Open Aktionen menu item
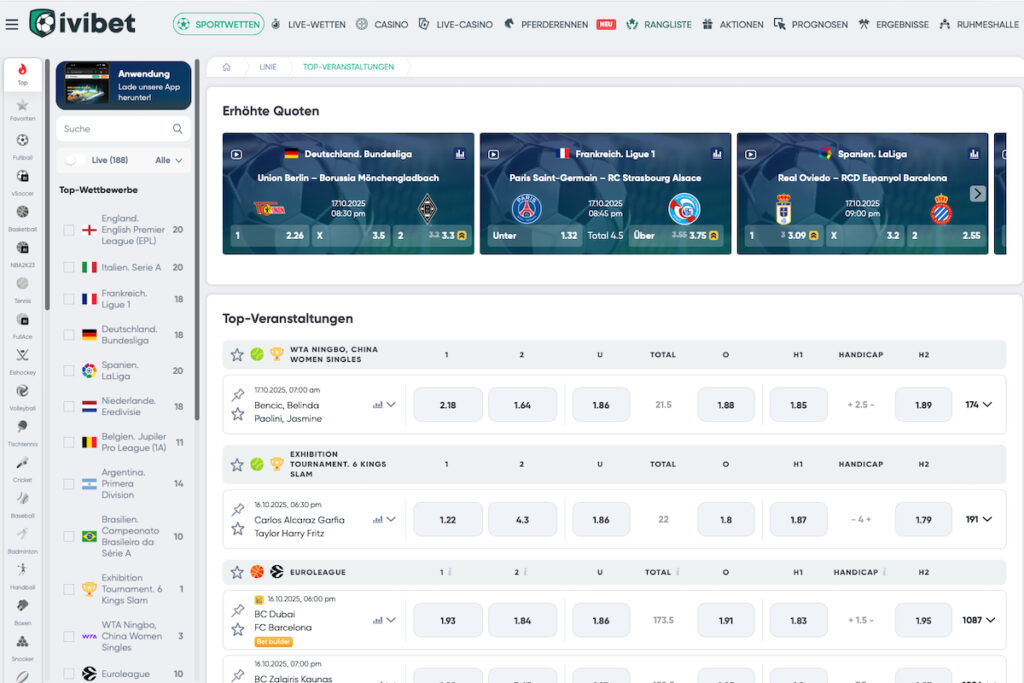Image resolution: width=1024 pixels, height=683 pixels. [733, 24]
